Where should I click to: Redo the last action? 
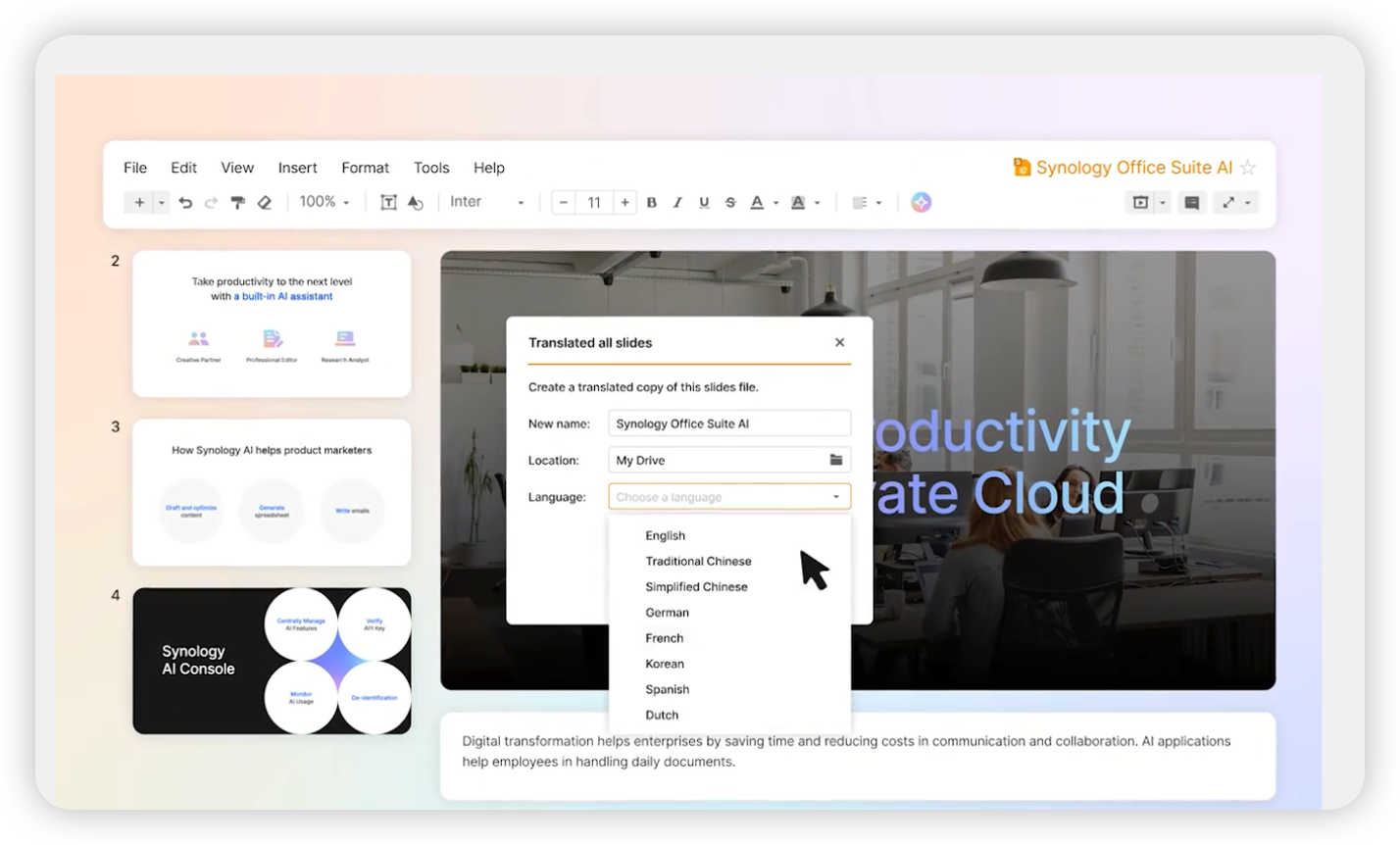coord(211,203)
